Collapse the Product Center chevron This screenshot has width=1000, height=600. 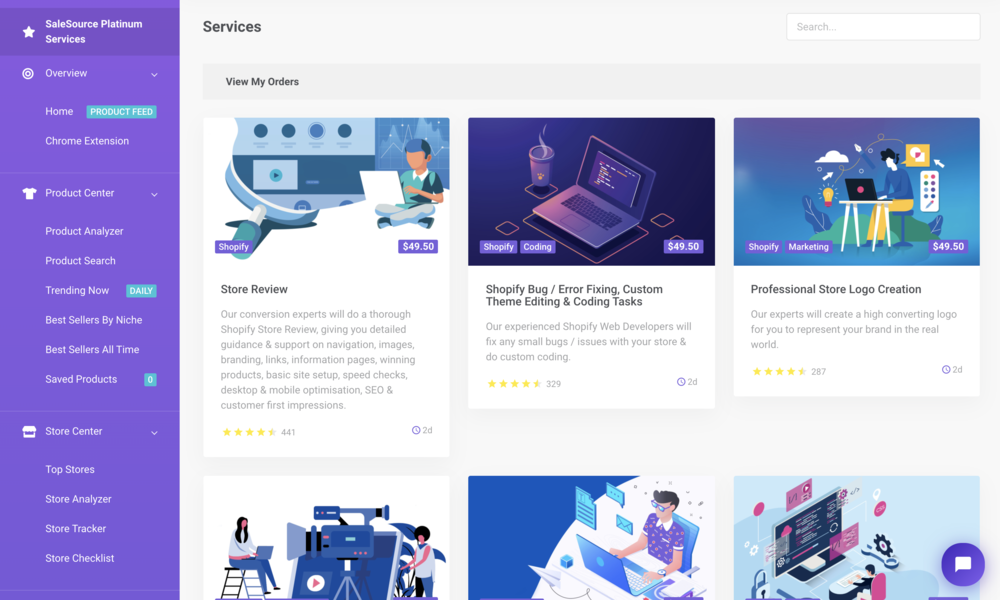[x=154, y=194]
